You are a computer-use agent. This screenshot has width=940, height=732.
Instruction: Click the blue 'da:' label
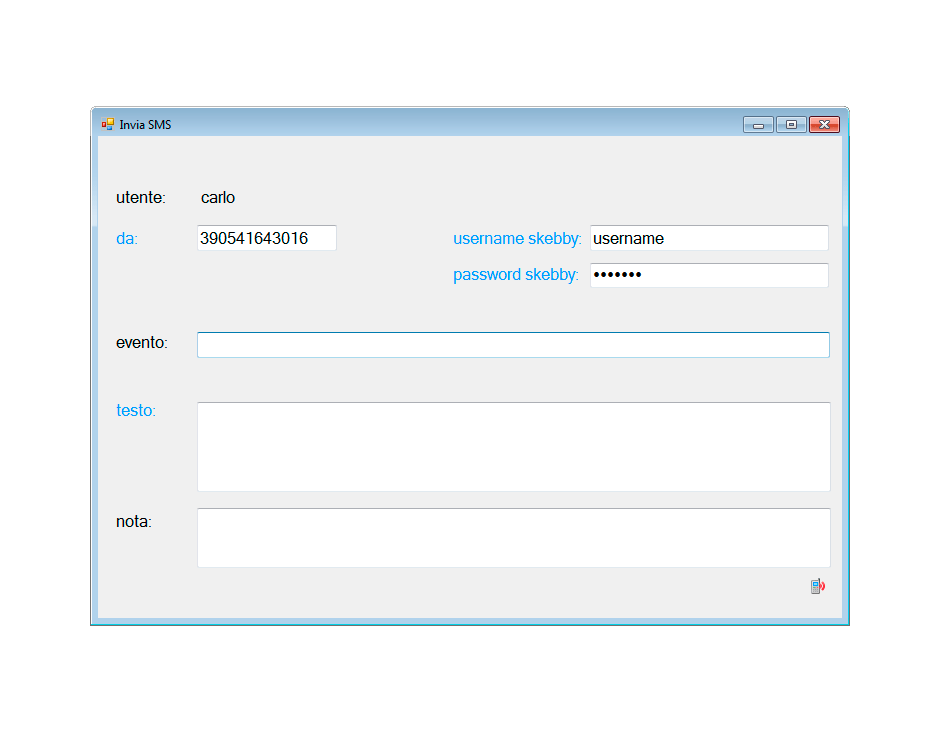click(126, 239)
